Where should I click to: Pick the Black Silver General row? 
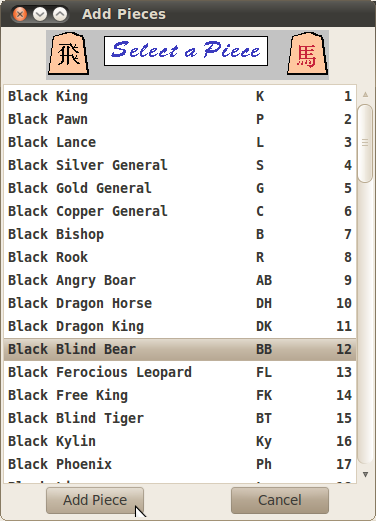coord(180,165)
